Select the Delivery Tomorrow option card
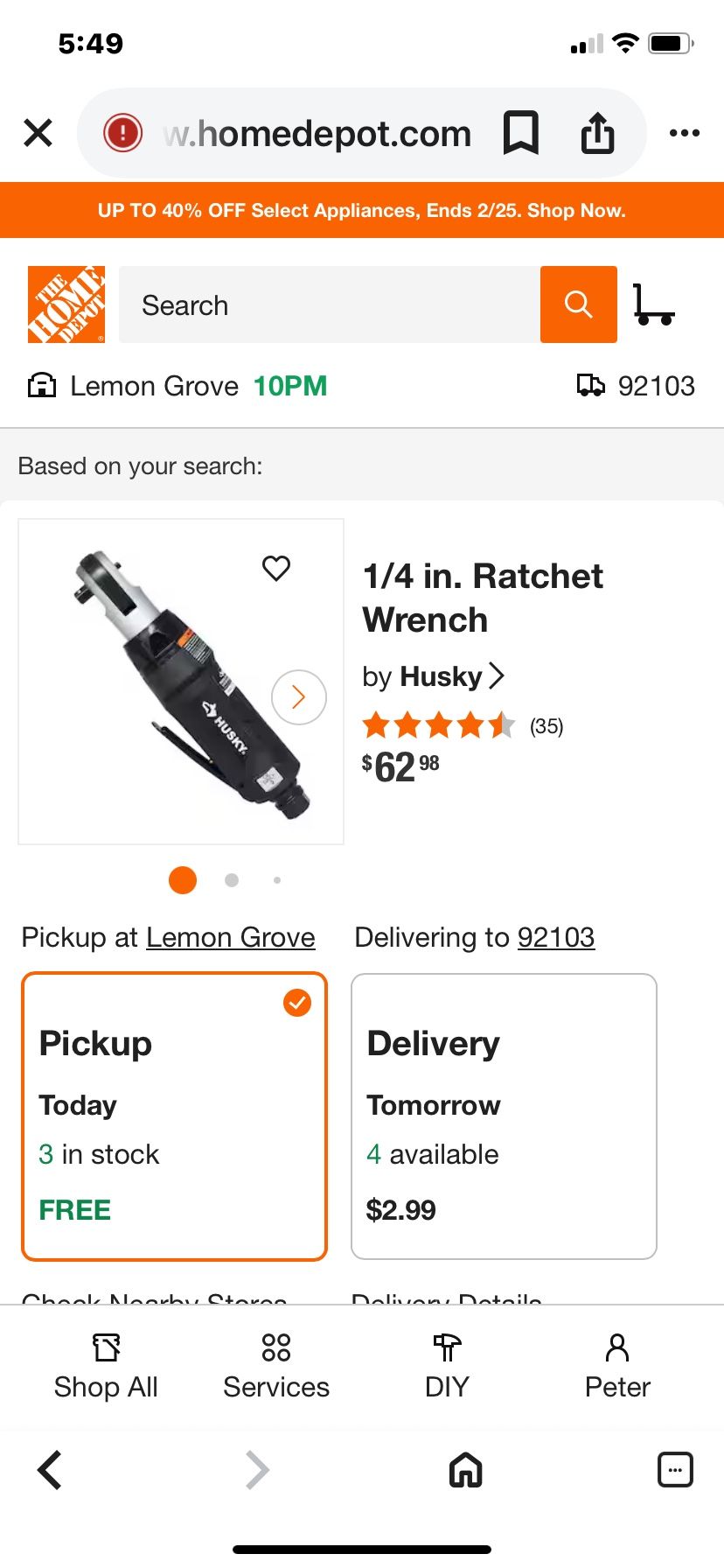 tap(504, 1116)
